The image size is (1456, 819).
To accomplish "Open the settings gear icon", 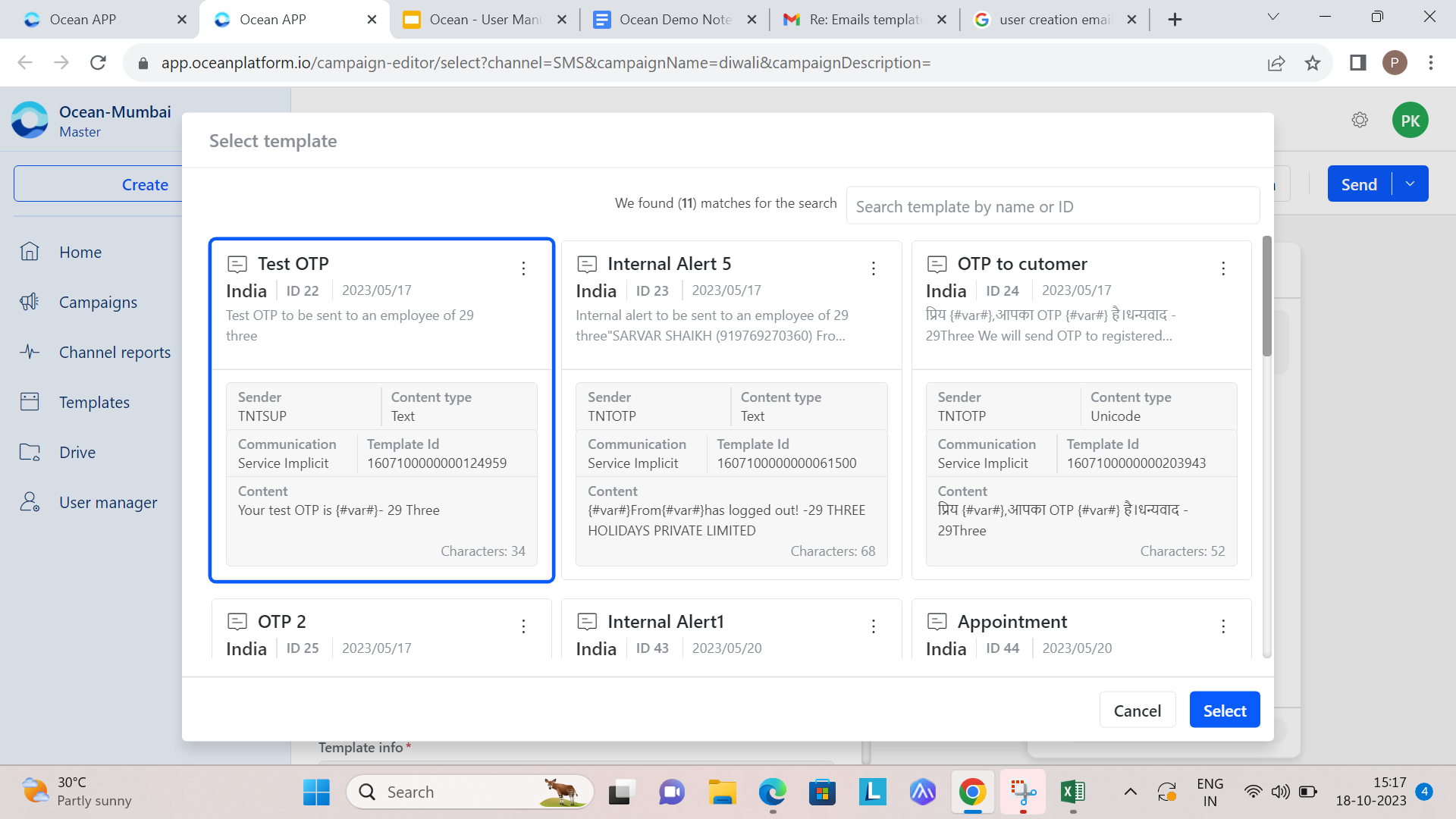I will pos(1360,120).
